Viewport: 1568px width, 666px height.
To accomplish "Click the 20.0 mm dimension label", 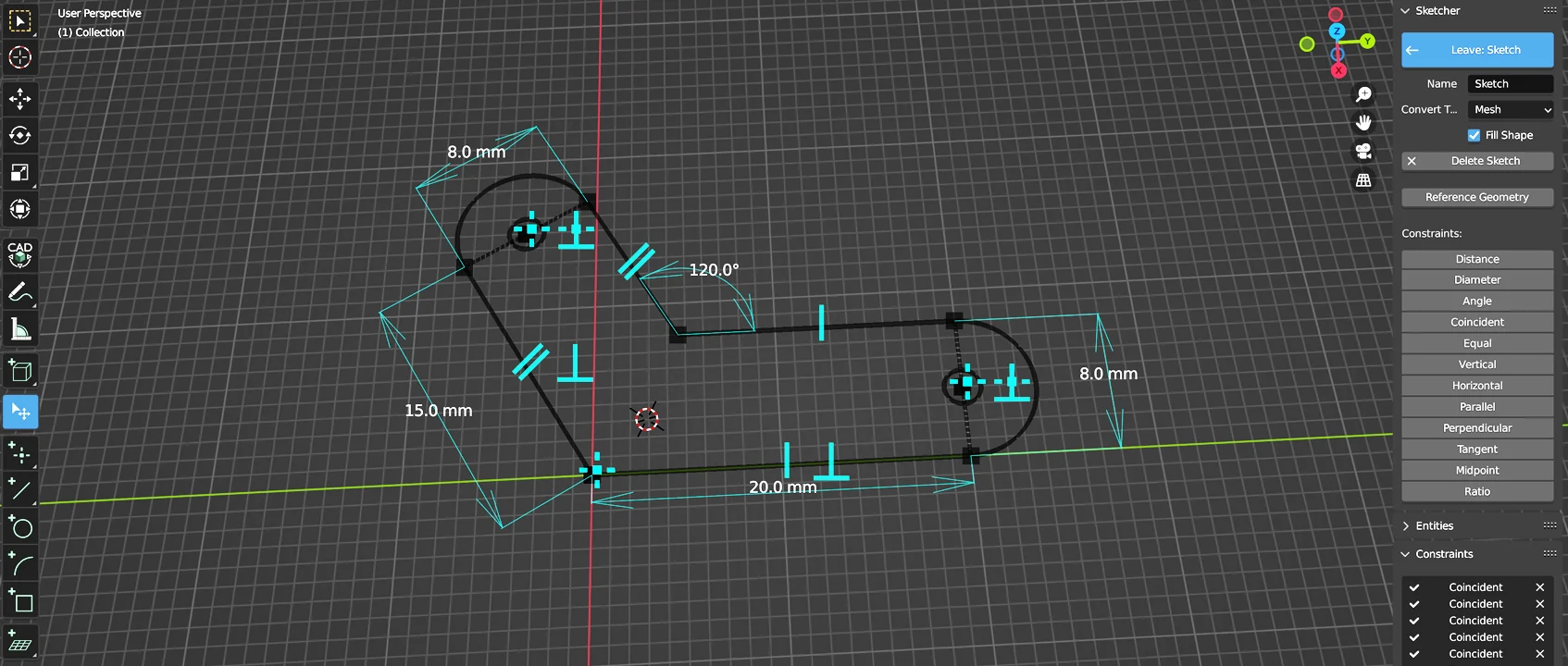I will coord(783,487).
